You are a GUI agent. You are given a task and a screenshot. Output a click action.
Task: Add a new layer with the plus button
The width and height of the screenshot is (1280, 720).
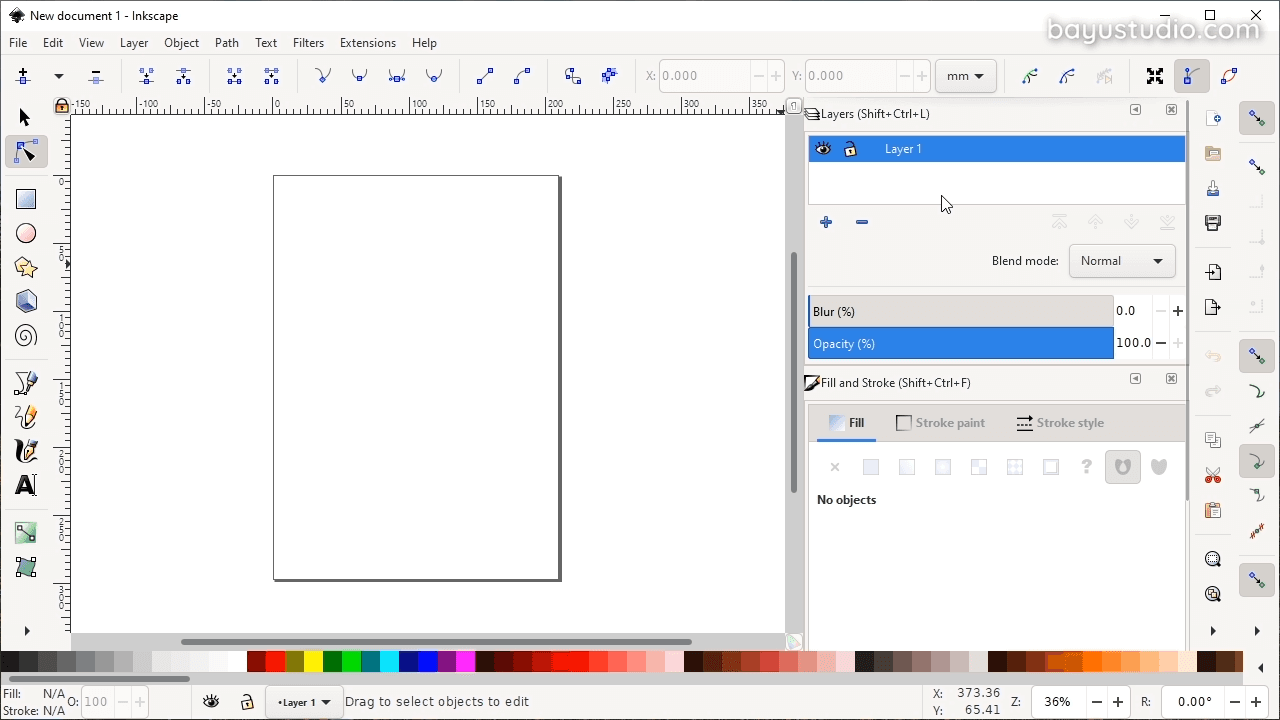826,222
